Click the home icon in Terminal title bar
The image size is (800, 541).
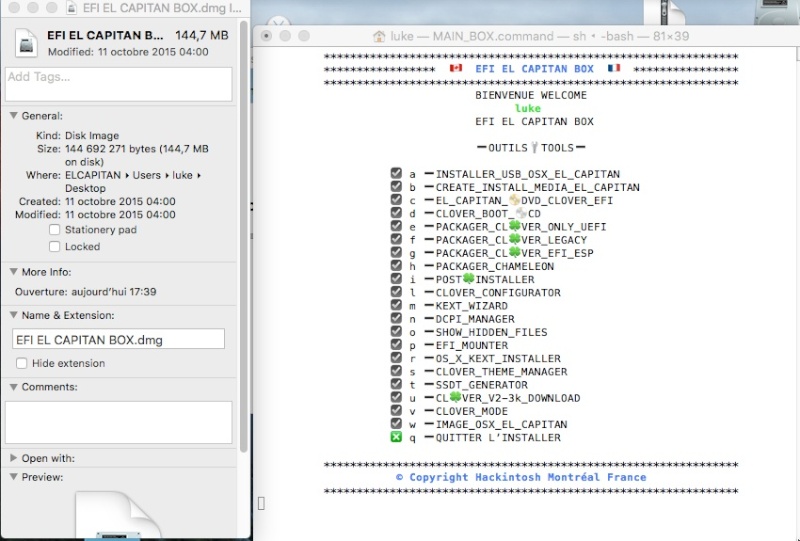coord(379,36)
